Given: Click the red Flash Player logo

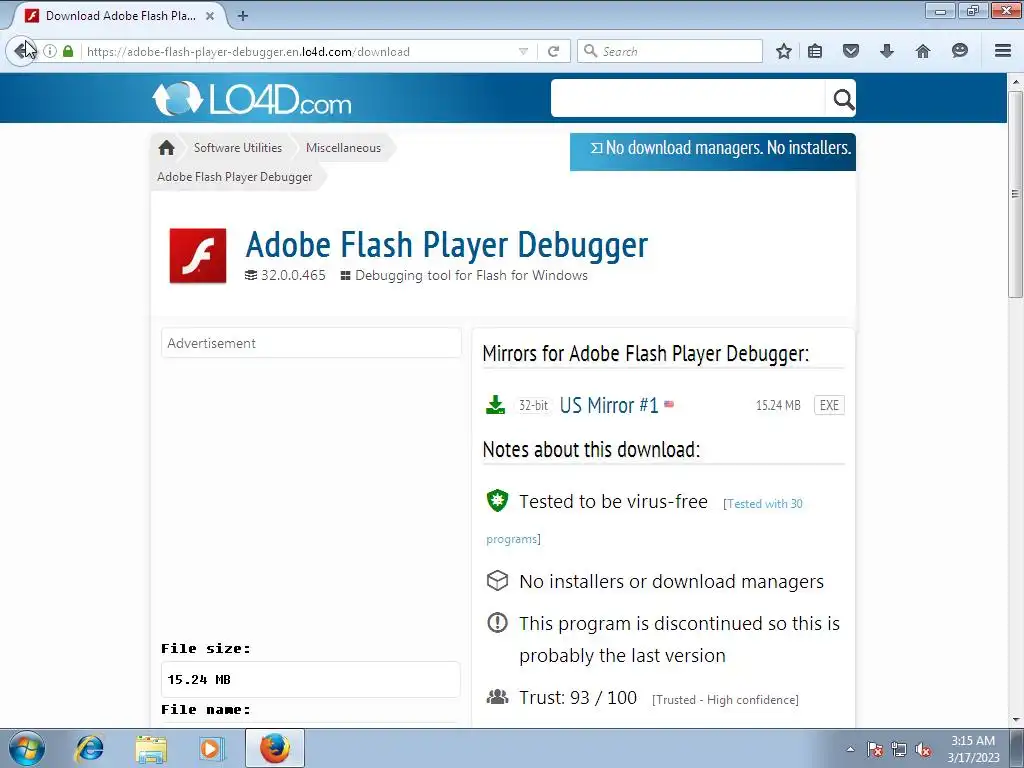Looking at the screenshot, I should (x=198, y=255).
